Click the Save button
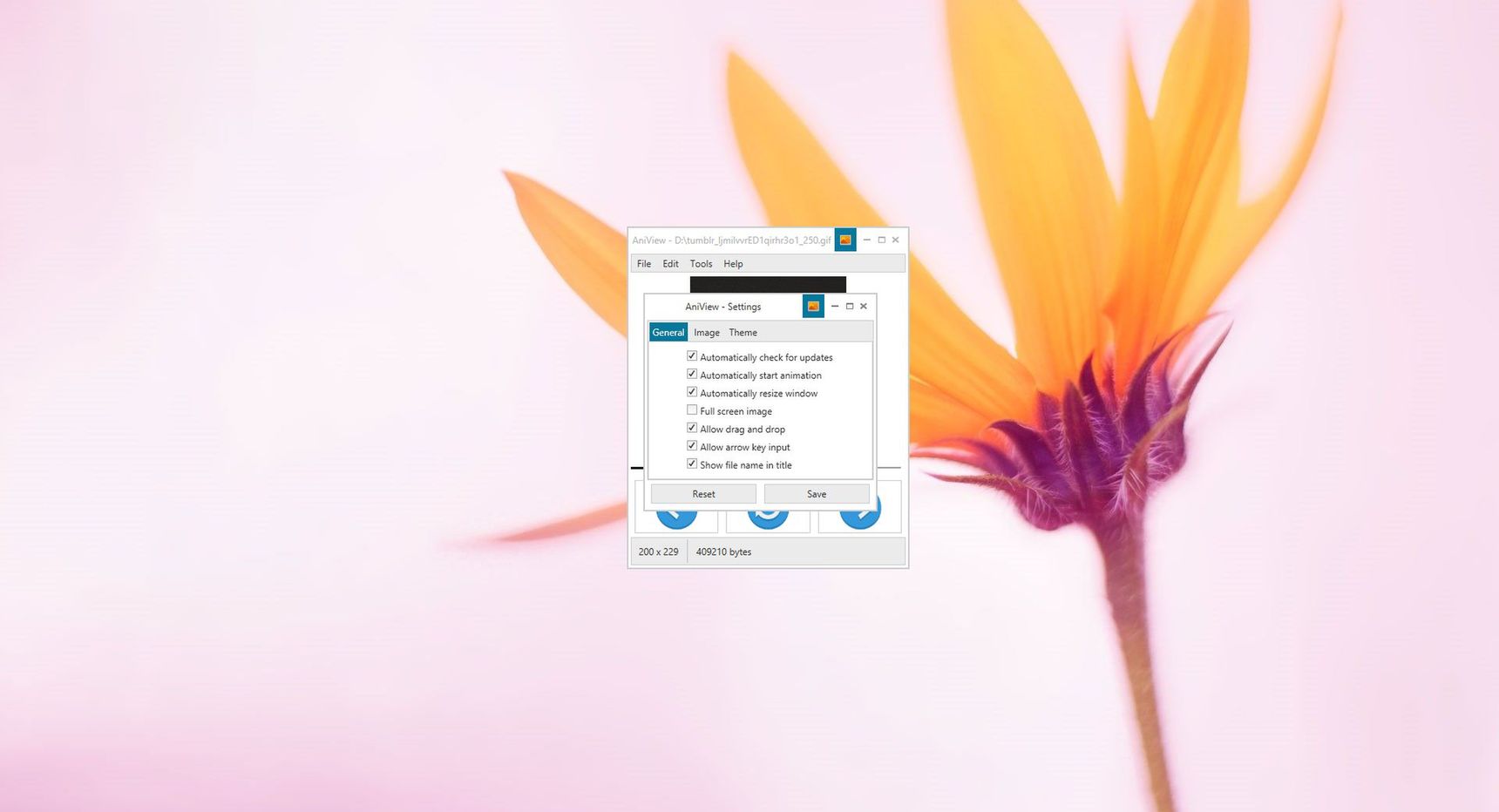 tap(817, 494)
